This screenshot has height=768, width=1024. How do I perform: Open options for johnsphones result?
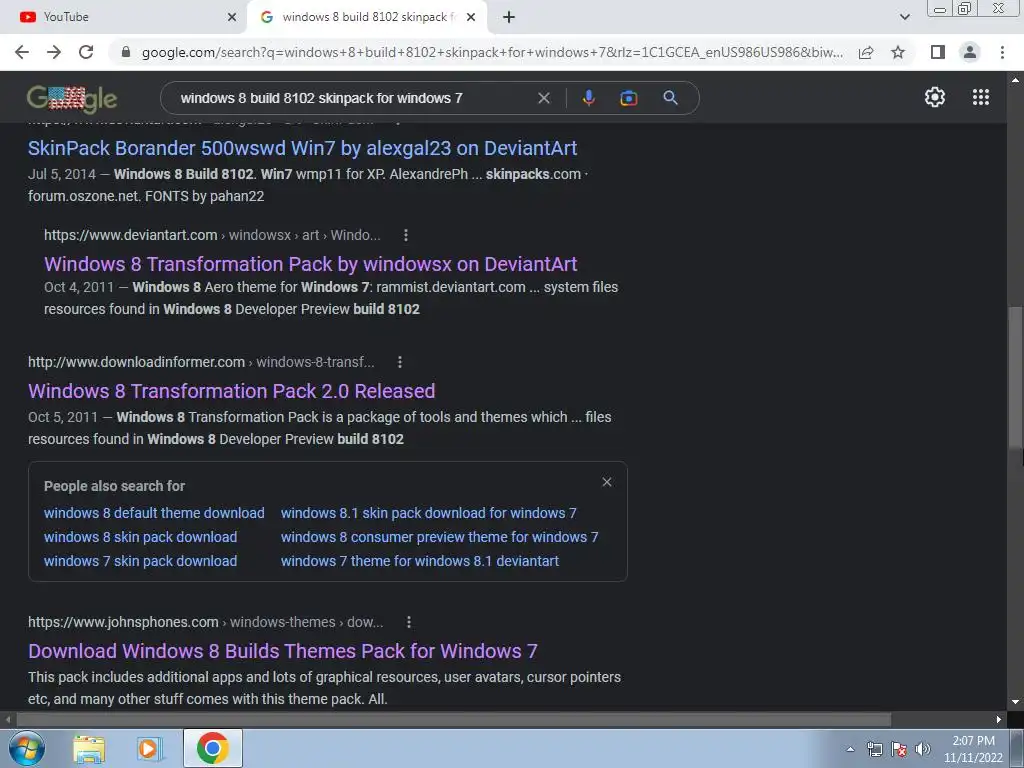tap(409, 622)
